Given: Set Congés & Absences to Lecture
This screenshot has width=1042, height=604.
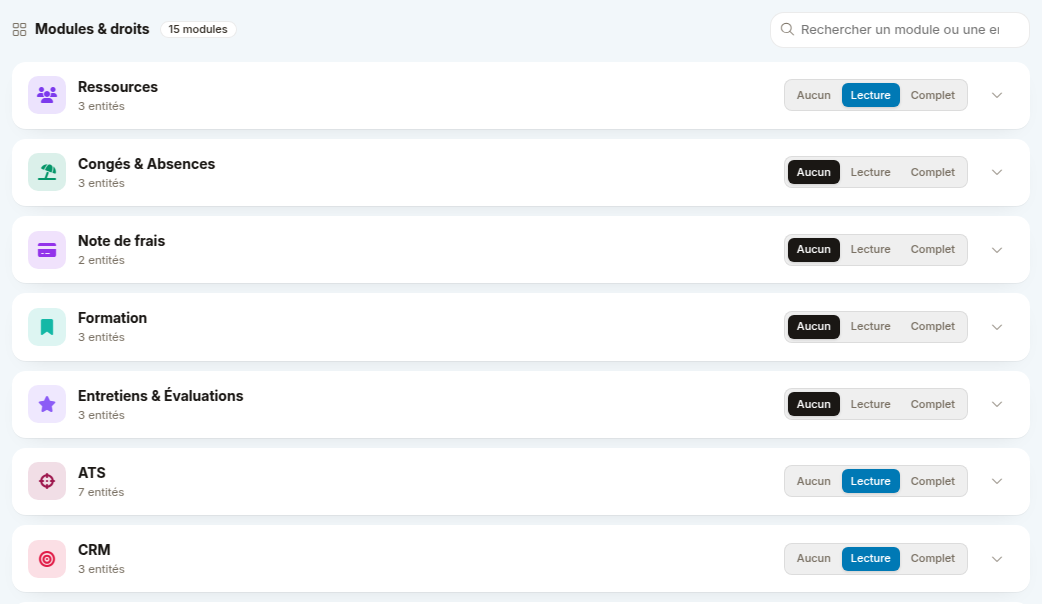Looking at the screenshot, I should point(870,172).
